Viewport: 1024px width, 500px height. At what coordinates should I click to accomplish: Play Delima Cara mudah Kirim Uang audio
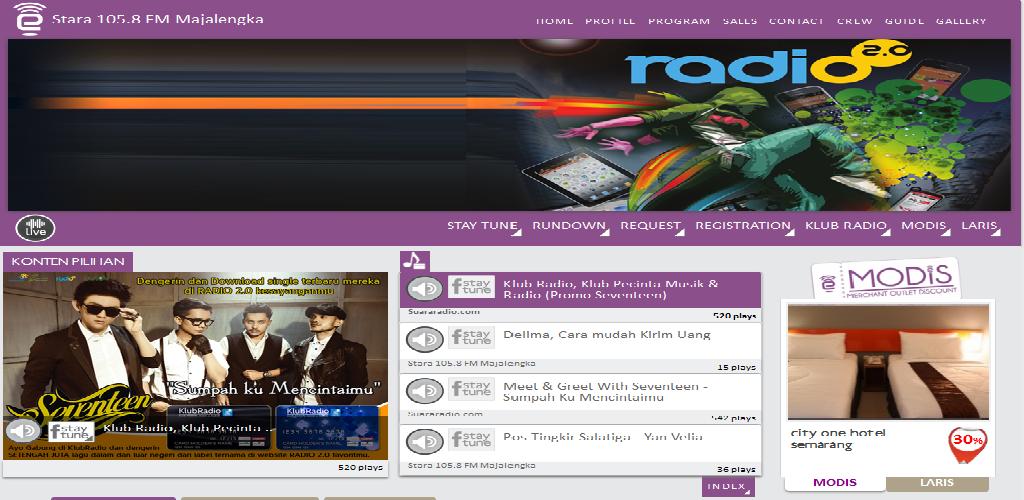(x=424, y=339)
